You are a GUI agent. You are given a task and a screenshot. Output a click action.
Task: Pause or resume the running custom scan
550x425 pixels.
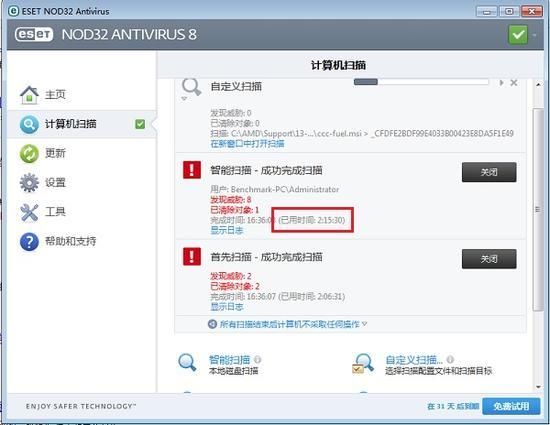coord(502,83)
